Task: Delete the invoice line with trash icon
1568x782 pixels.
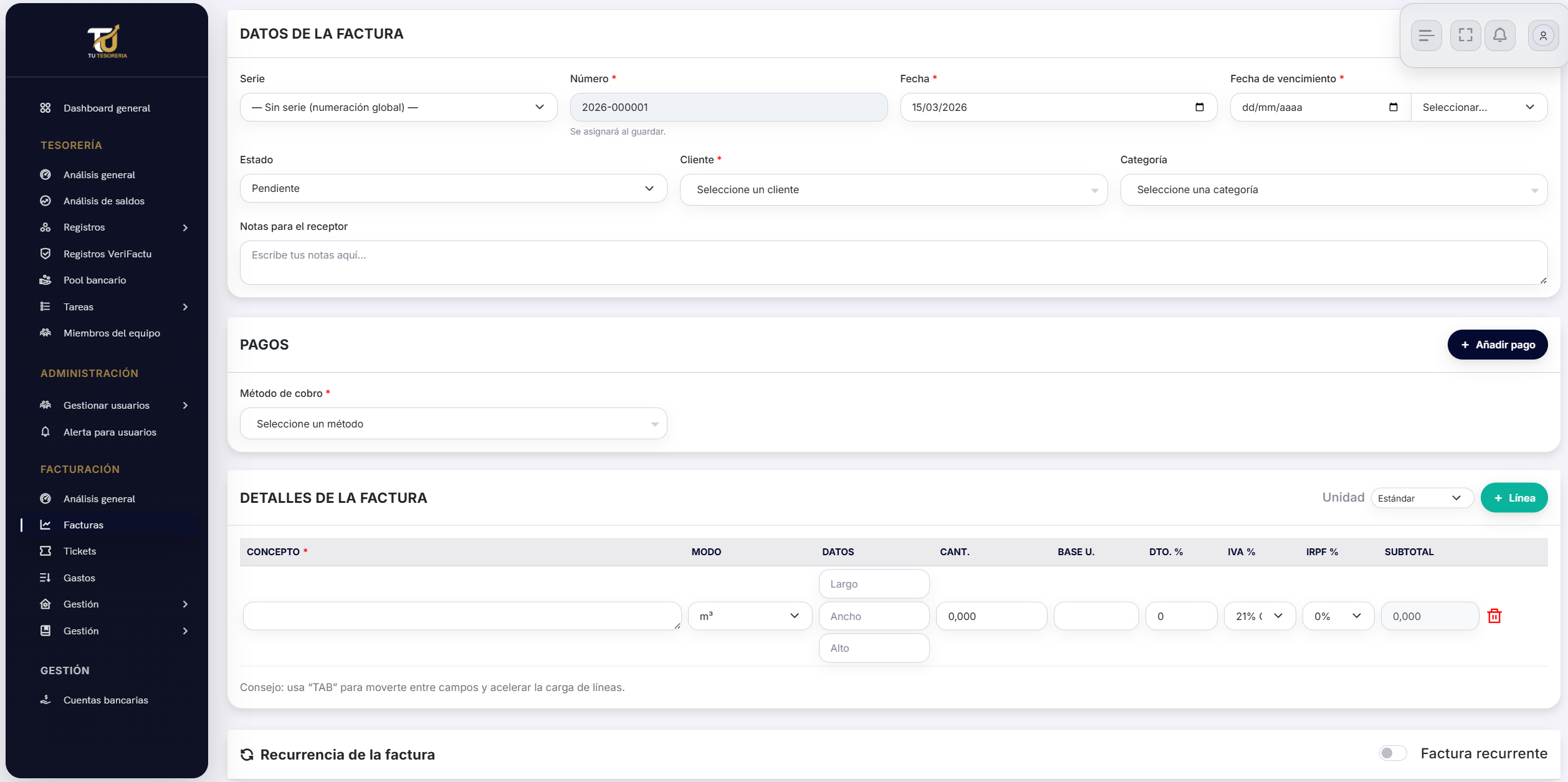Action: [x=1494, y=616]
